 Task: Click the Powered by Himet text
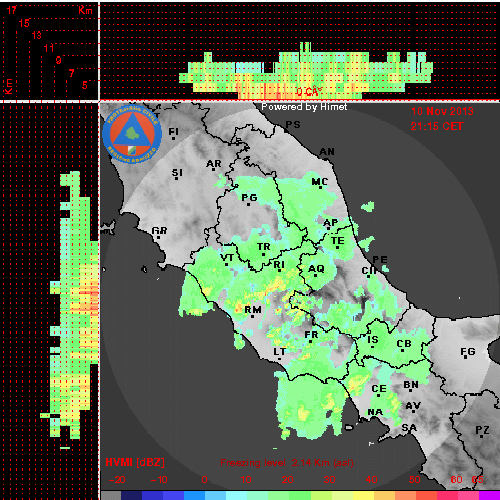tap(304, 107)
